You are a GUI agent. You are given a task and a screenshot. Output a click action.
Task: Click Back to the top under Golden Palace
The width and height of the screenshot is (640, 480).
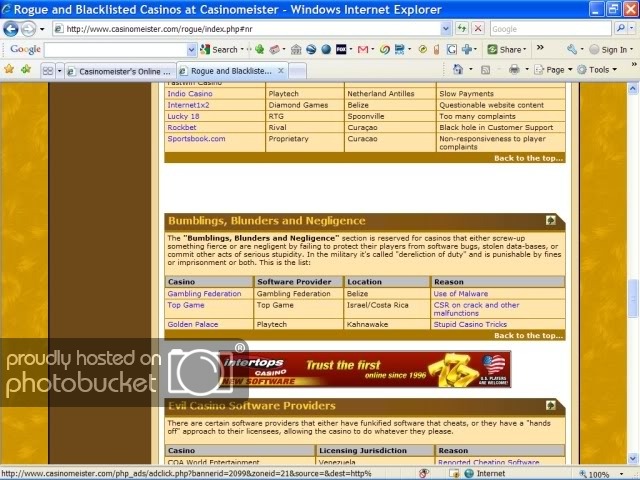click(529, 336)
